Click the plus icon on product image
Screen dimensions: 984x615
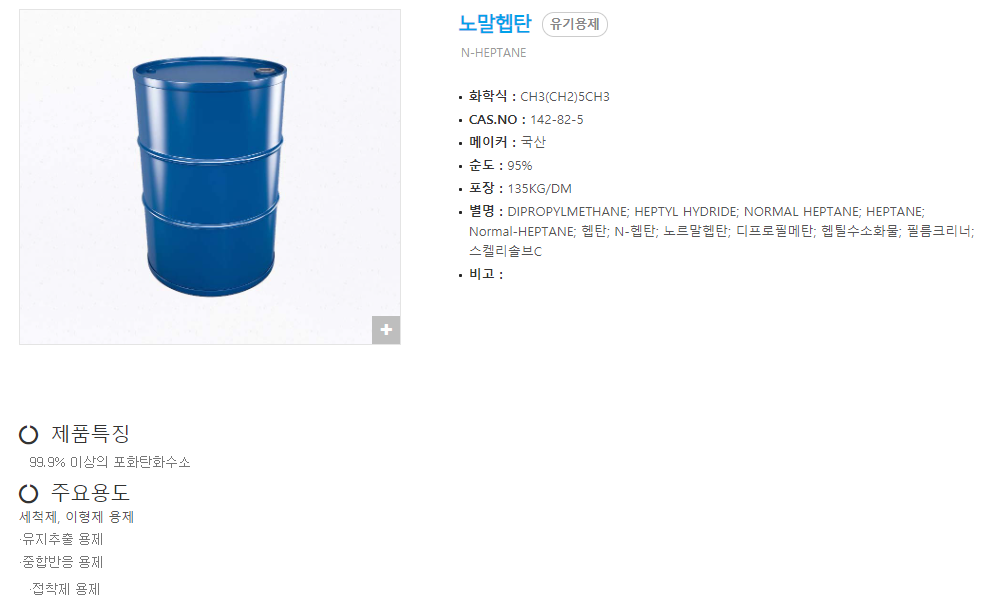click(386, 330)
